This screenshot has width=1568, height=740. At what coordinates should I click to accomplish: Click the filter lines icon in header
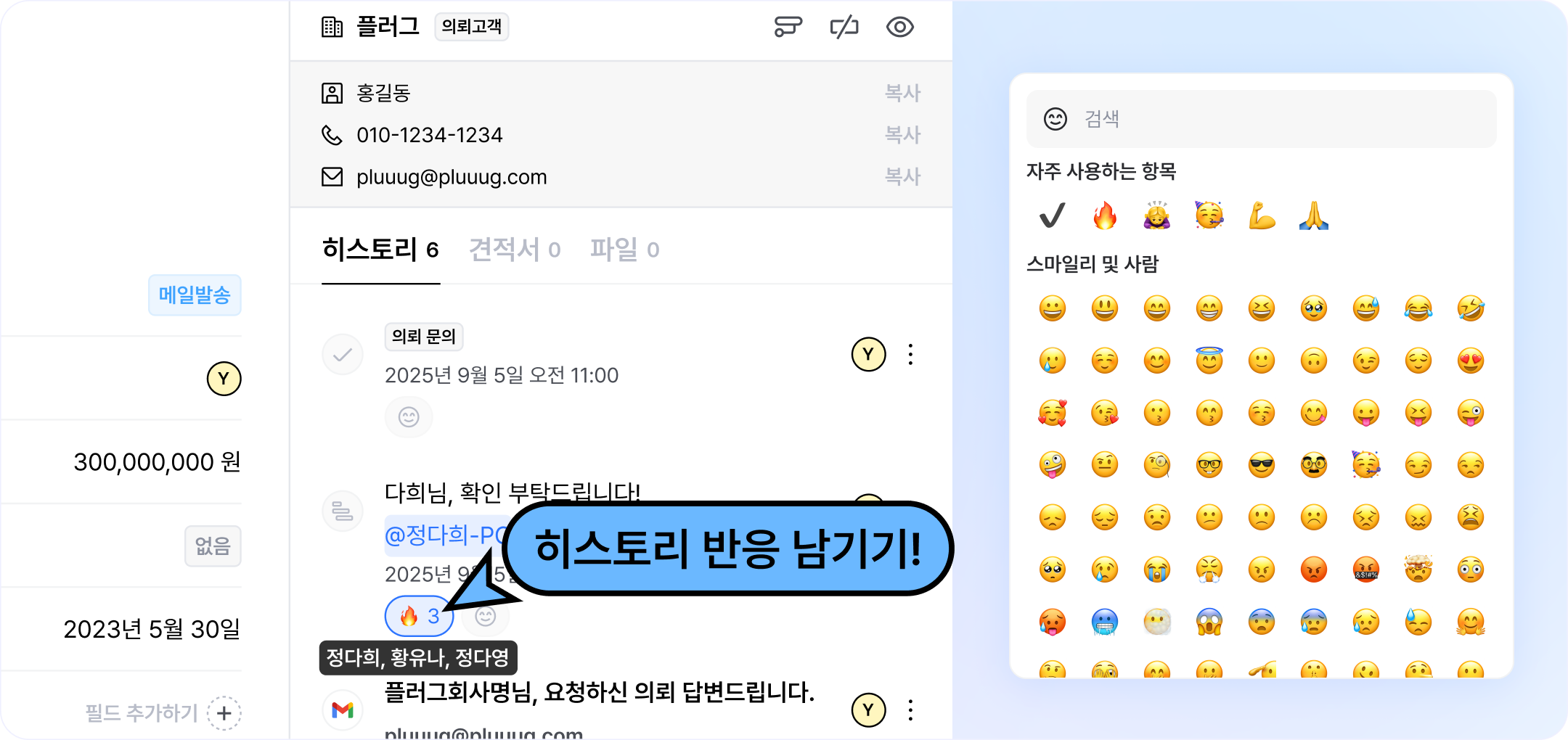pyautogui.click(x=788, y=28)
